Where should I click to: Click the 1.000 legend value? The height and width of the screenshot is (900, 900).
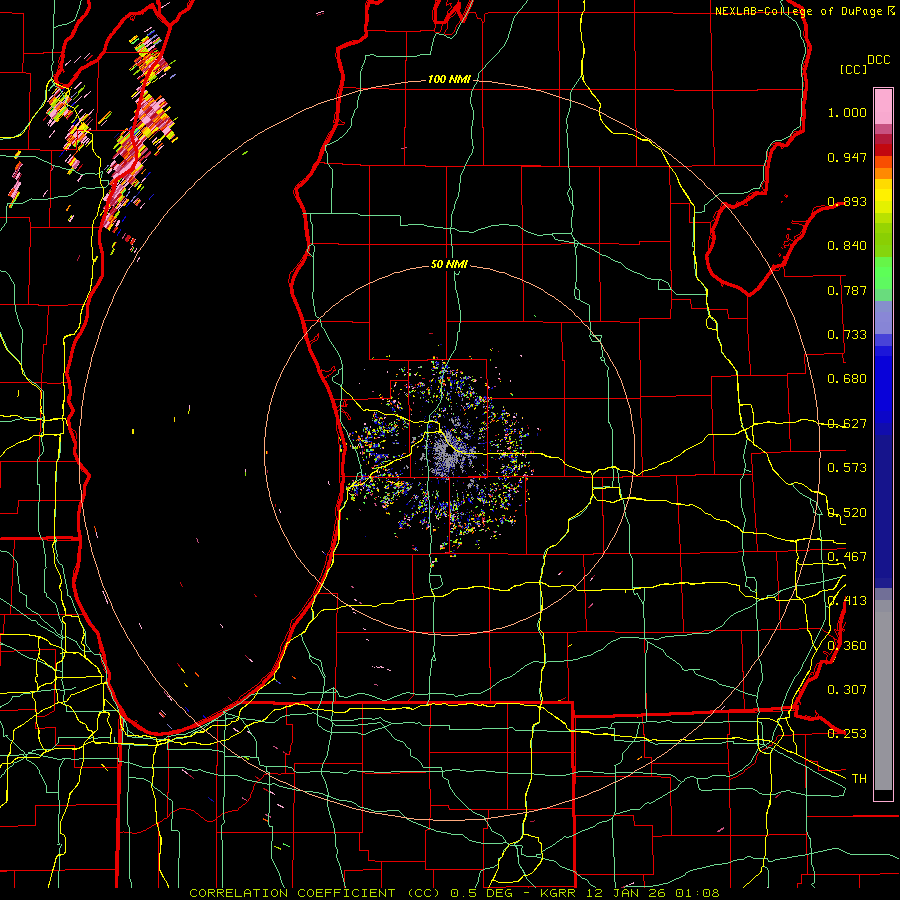[x=847, y=112]
